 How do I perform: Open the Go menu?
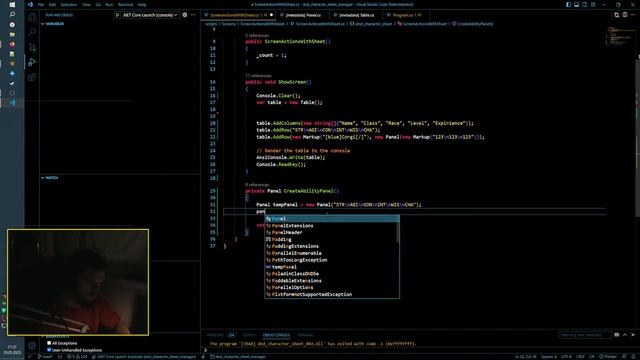point(98,4)
